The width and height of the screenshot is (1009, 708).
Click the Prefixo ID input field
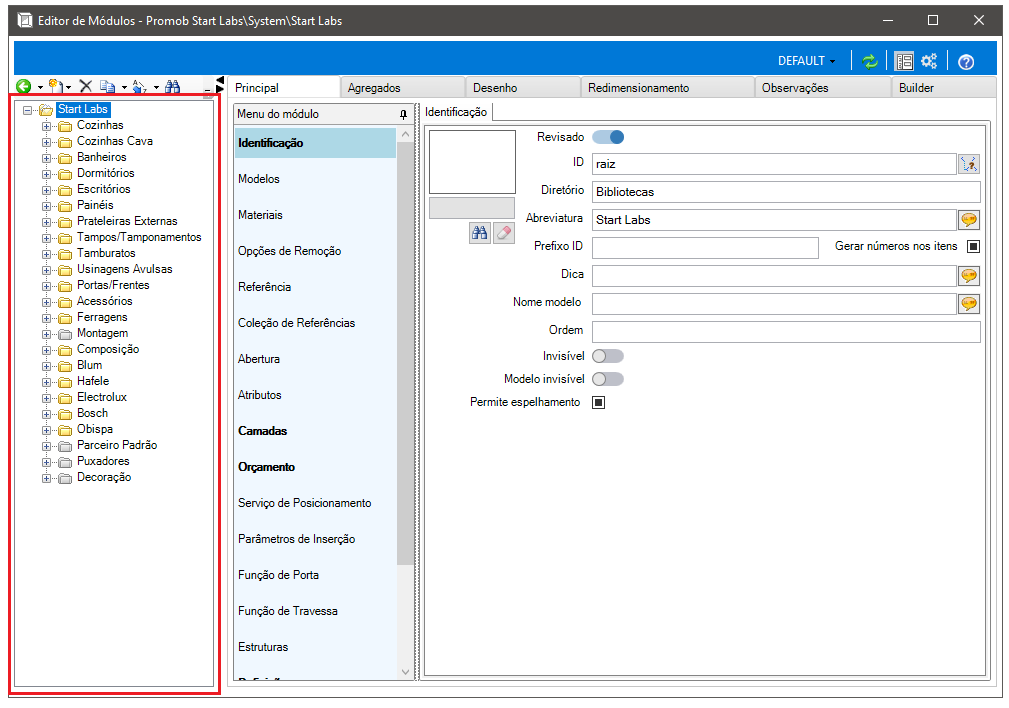705,247
